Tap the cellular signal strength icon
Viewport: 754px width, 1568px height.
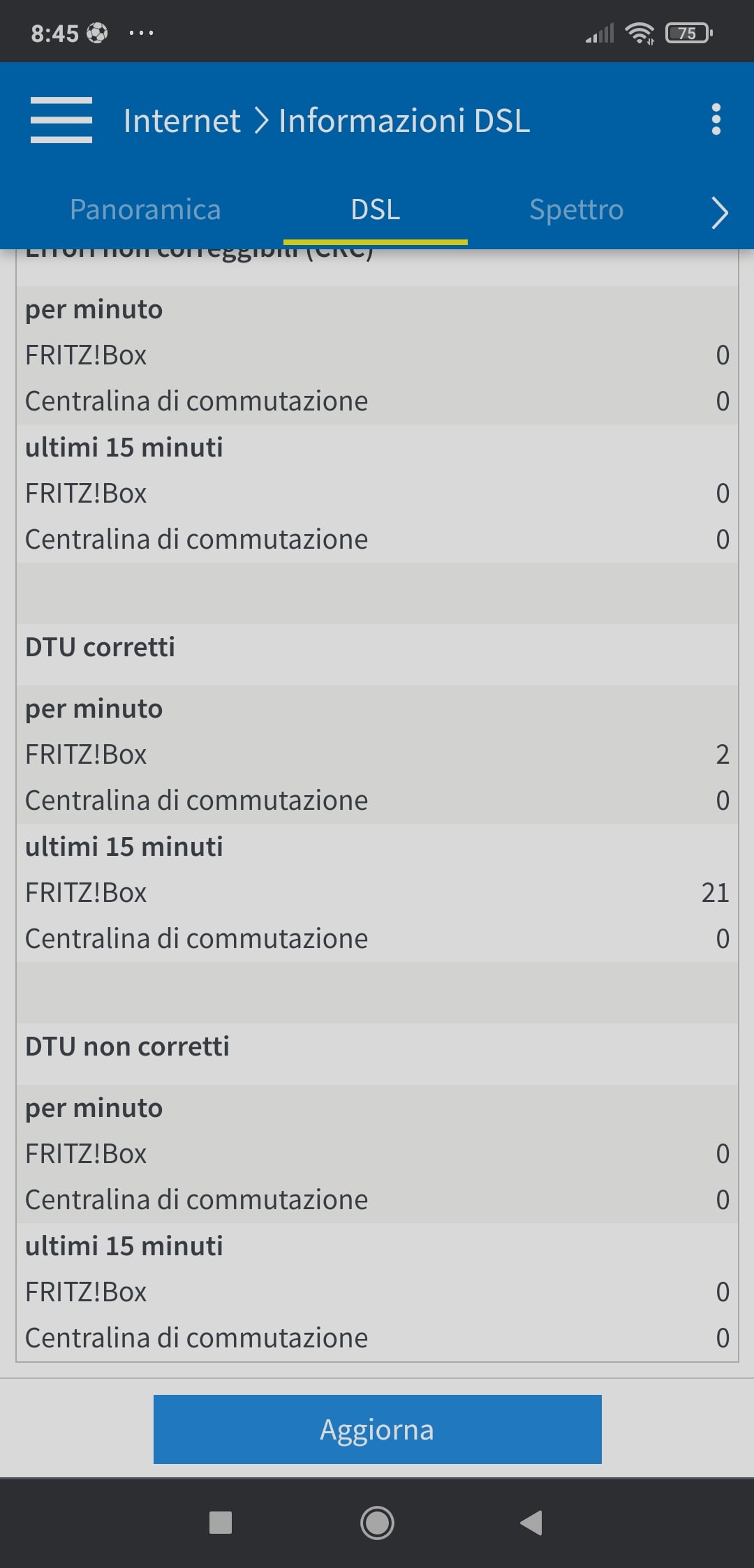click(x=600, y=33)
